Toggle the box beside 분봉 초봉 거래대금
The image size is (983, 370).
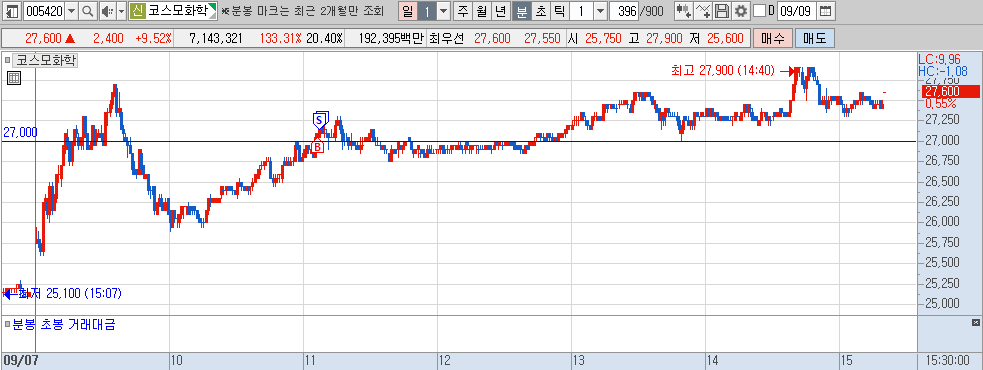[x=8, y=325]
